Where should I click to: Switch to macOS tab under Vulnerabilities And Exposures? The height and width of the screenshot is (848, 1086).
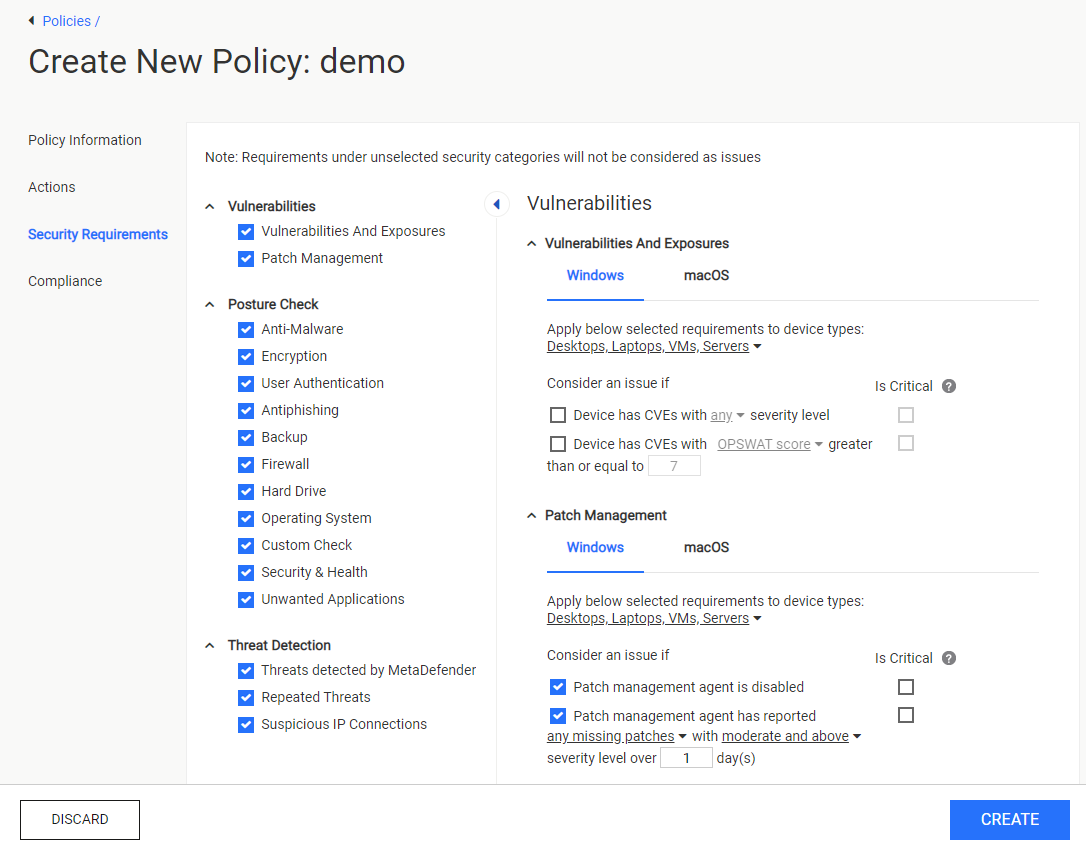pyautogui.click(x=706, y=276)
